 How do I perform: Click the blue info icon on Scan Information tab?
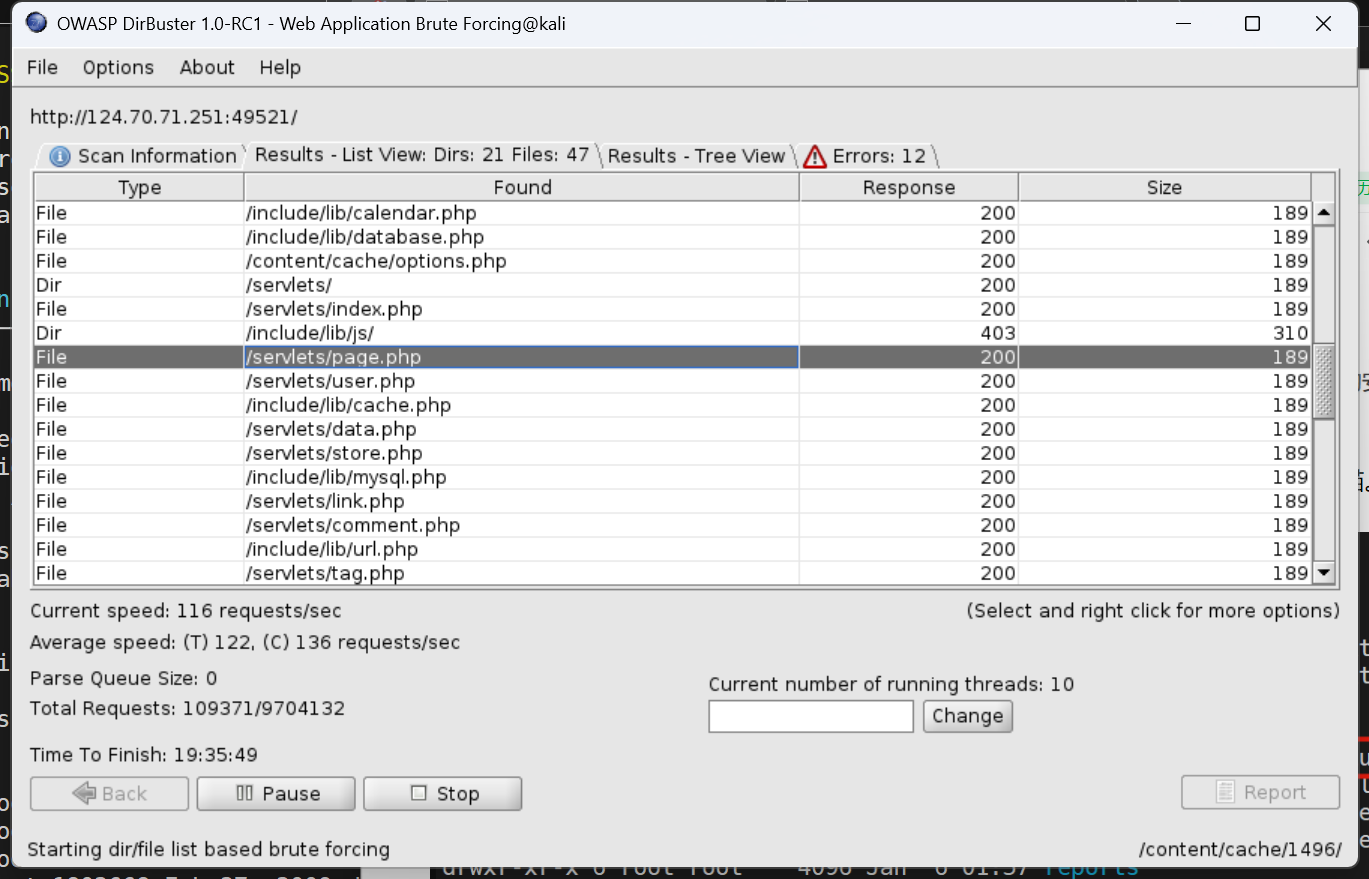[x=60, y=157]
